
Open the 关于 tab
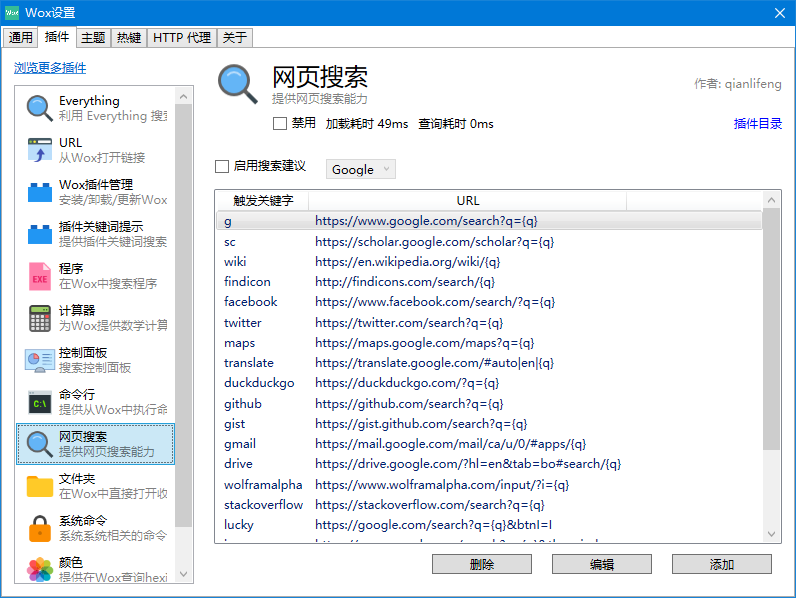coord(235,38)
